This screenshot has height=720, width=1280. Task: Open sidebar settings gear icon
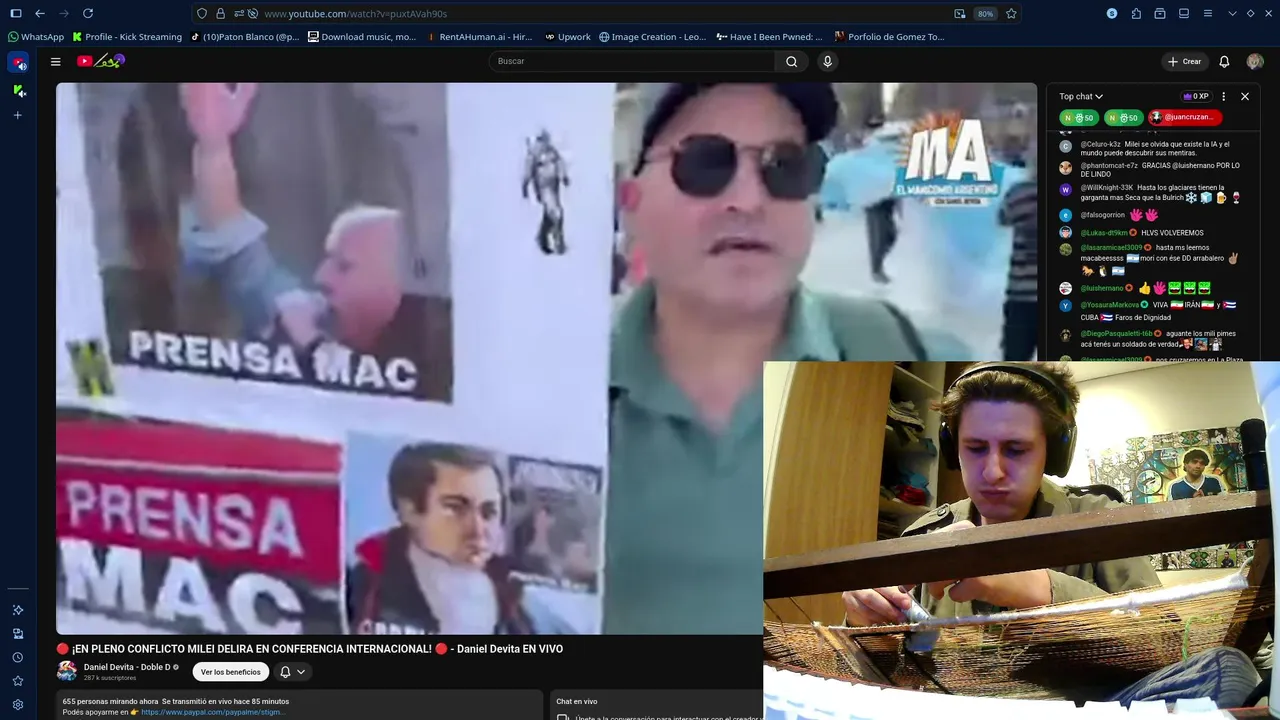(18, 705)
